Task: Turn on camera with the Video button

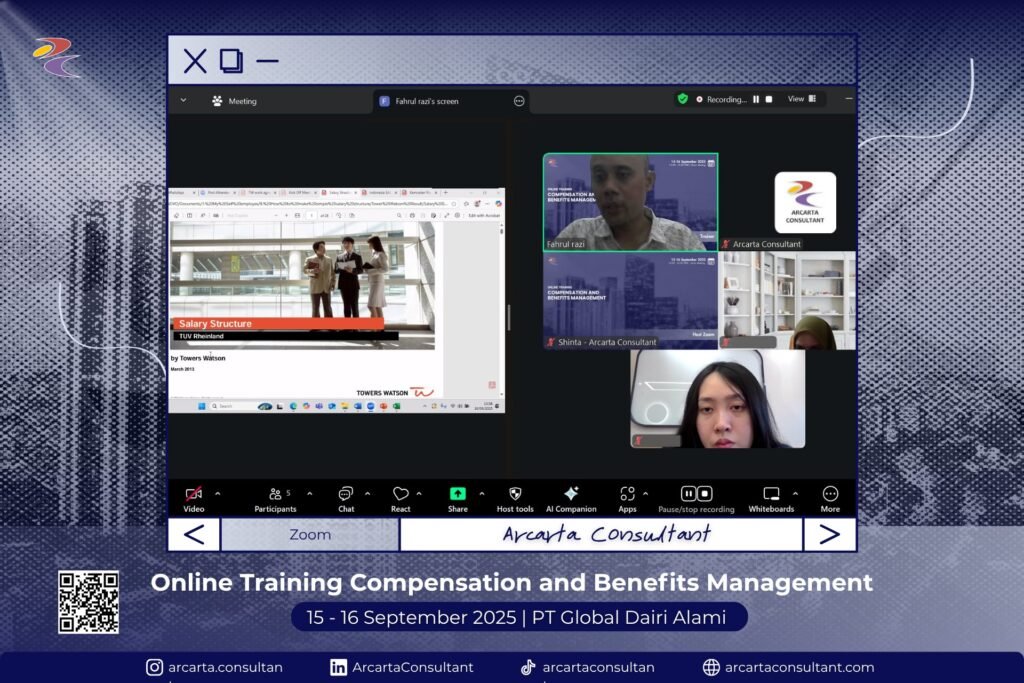Action: point(194,495)
